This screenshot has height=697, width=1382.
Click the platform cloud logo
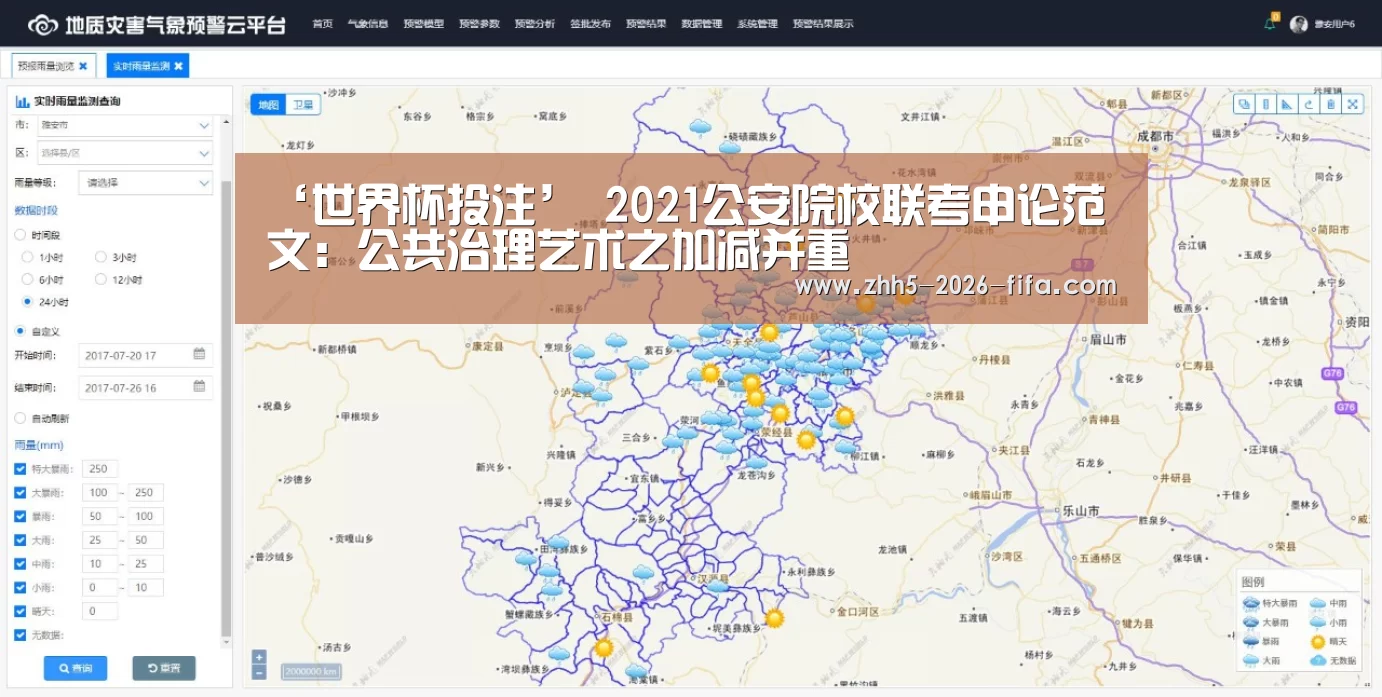(x=42, y=24)
